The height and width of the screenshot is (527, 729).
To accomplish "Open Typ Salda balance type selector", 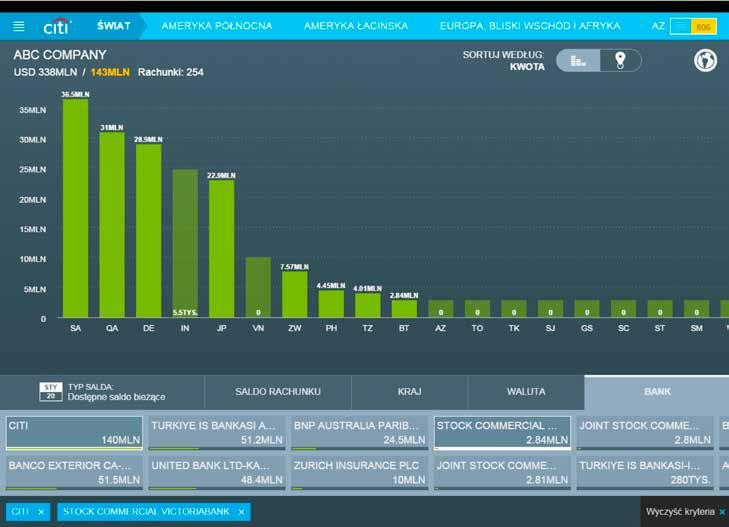I will (102, 392).
